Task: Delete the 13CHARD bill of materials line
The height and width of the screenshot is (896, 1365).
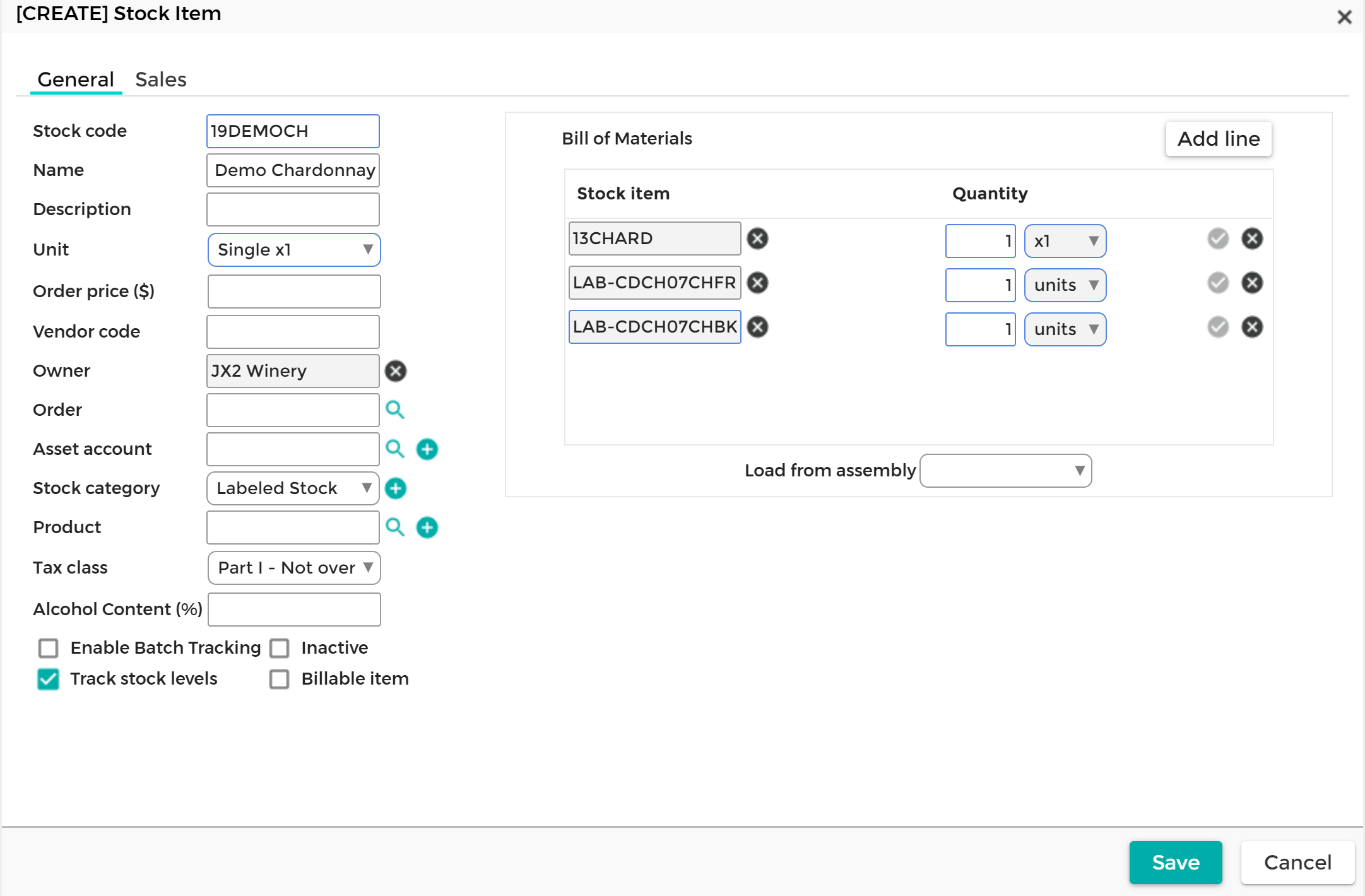Action: tap(1252, 239)
